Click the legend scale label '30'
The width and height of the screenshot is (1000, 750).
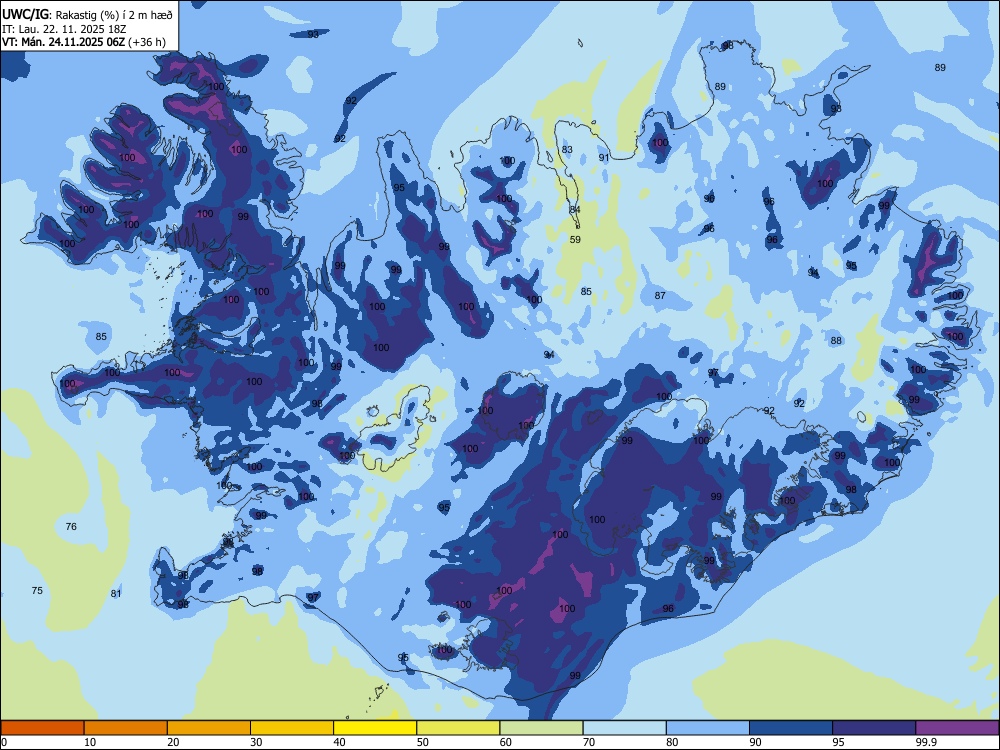click(x=256, y=742)
